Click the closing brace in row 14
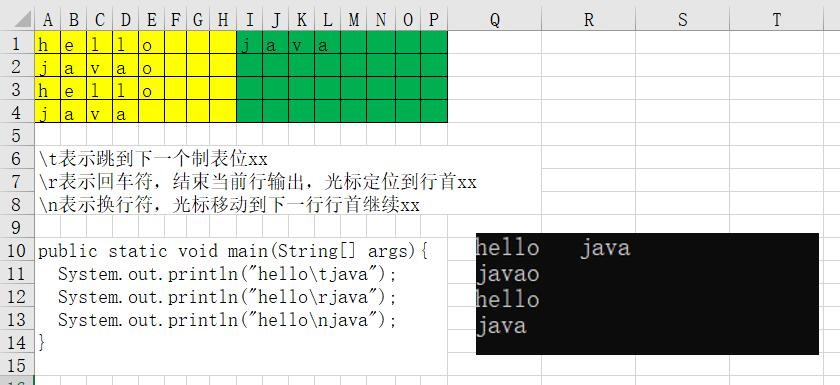Image resolution: width=840 pixels, height=385 pixels. pos(42,342)
